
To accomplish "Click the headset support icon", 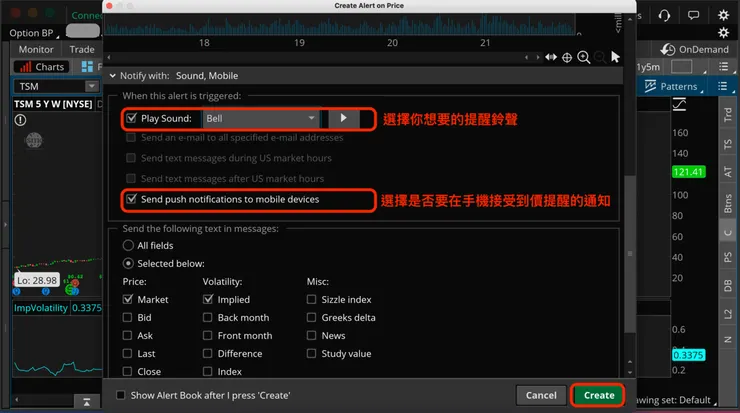I will [x=664, y=15].
